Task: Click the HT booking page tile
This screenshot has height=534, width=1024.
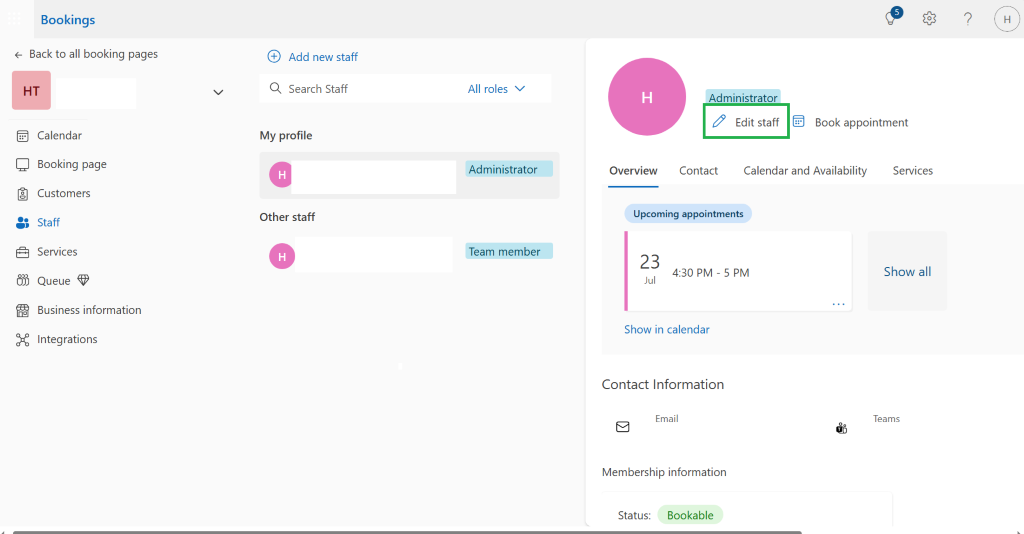Action: click(x=31, y=91)
